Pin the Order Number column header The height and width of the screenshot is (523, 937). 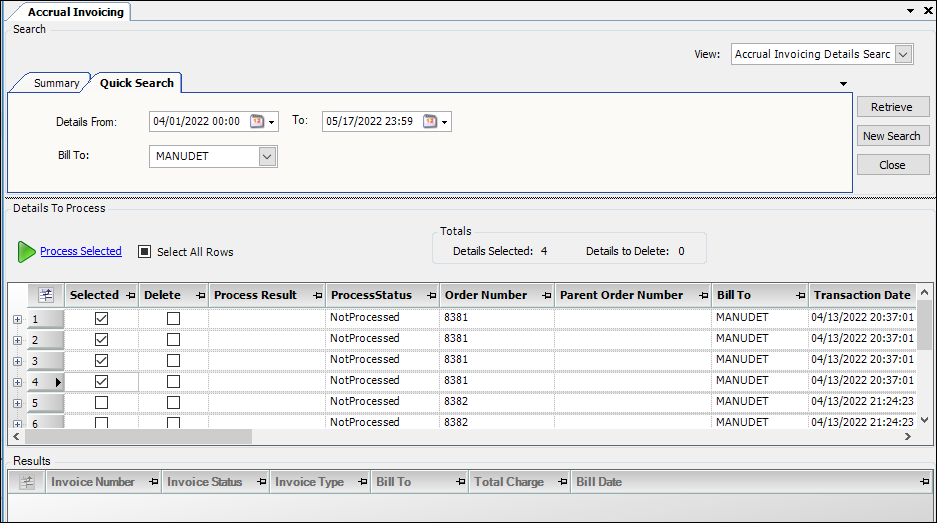[x=544, y=295]
